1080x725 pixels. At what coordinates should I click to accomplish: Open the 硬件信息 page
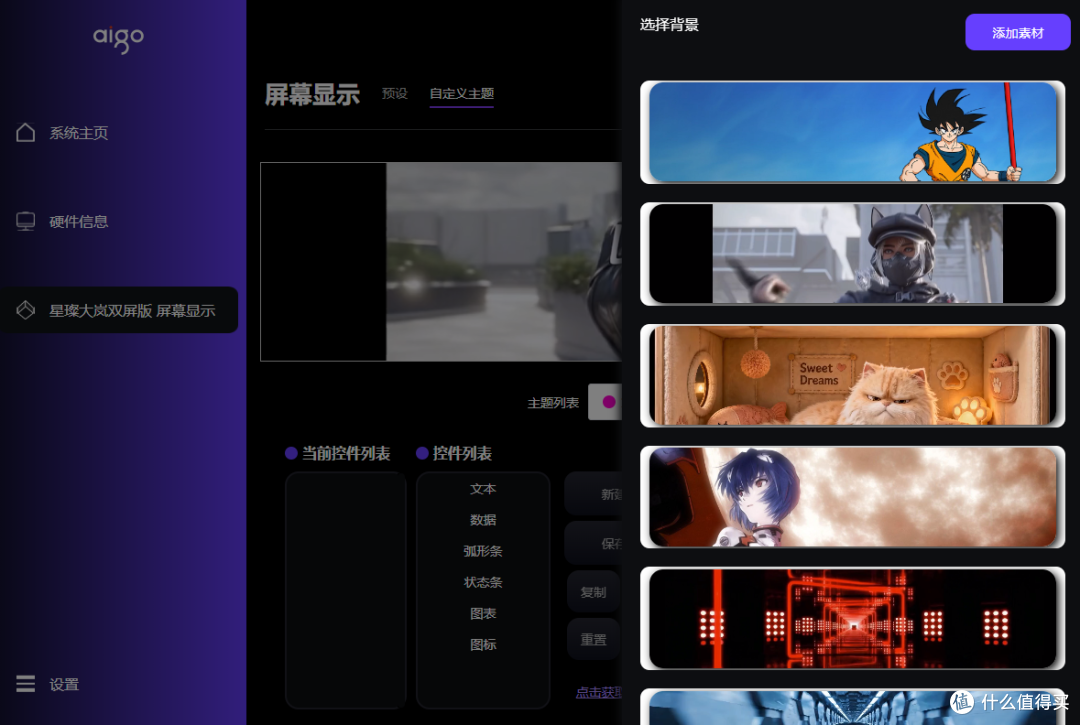[x=79, y=222]
